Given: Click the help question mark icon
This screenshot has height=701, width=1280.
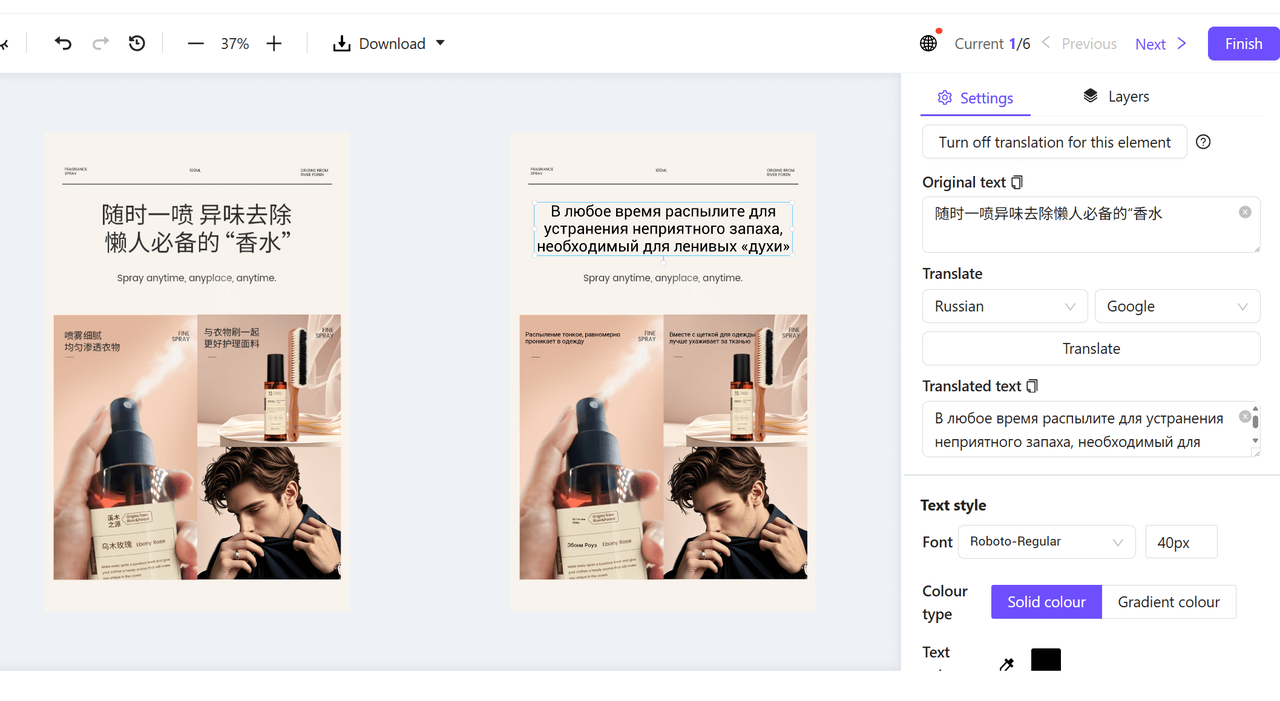Looking at the screenshot, I should tap(1203, 142).
